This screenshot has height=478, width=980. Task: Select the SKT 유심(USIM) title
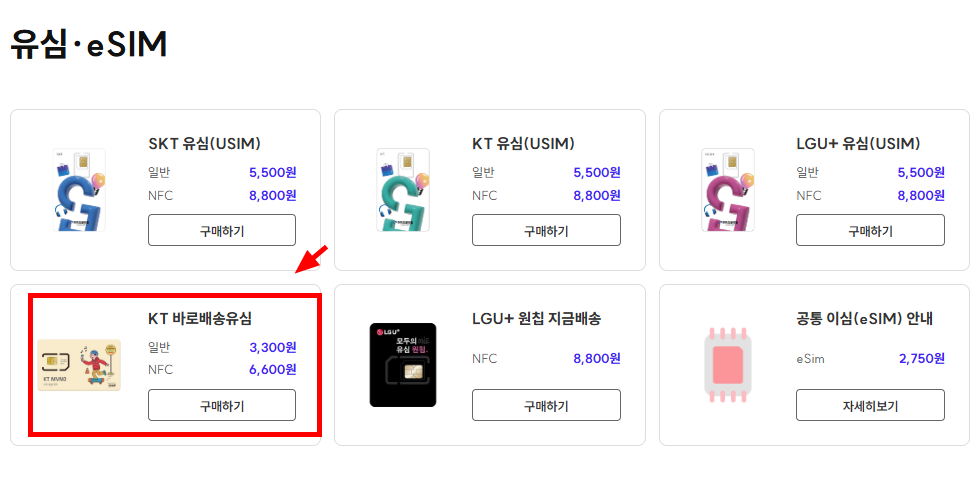click(204, 144)
